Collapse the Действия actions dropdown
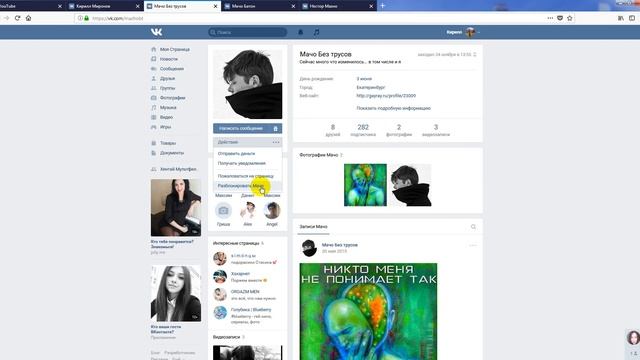 247,142
